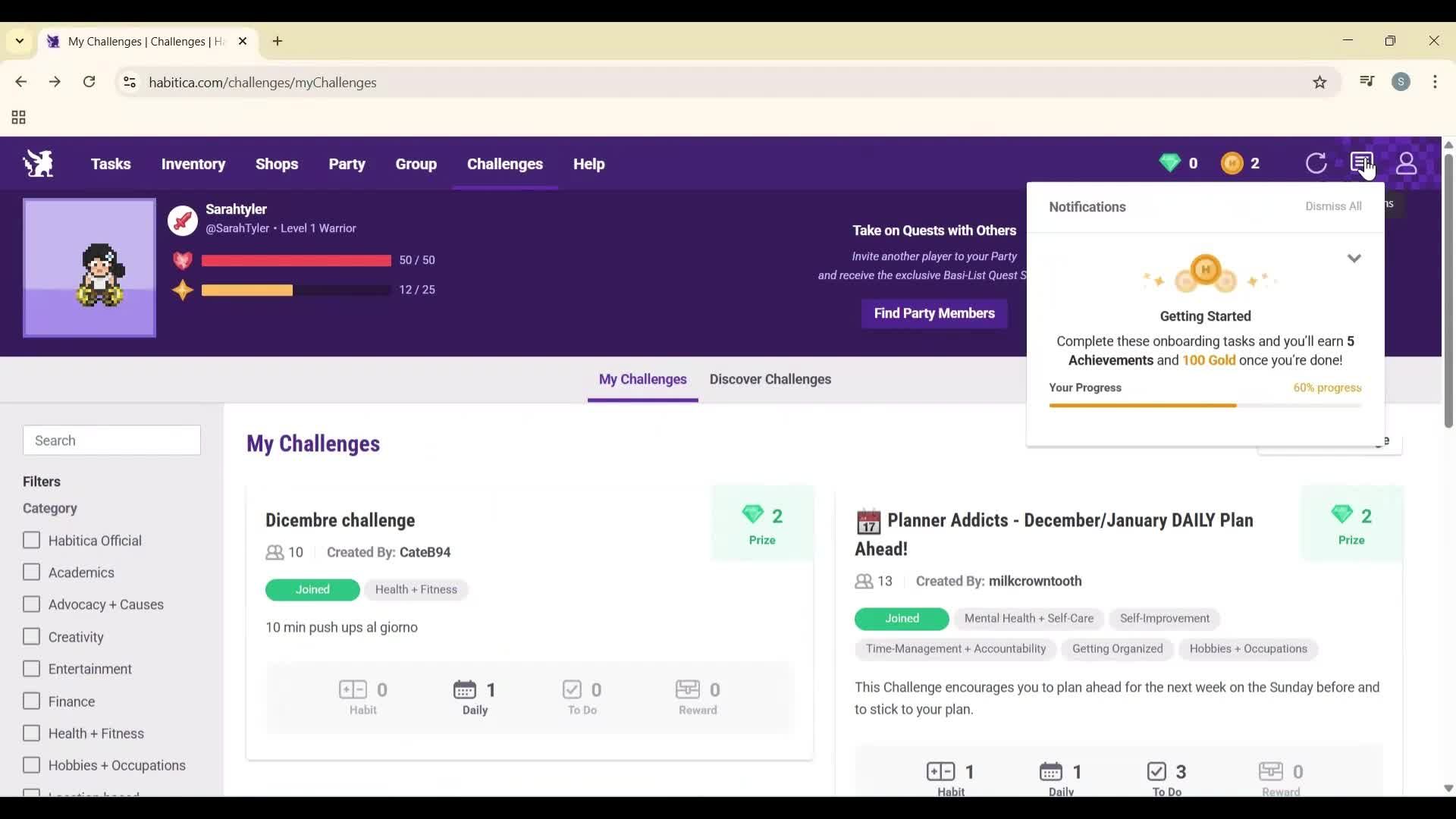Open the notifications panel icon
This screenshot has width=1456, height=819.
(1363, 163)
